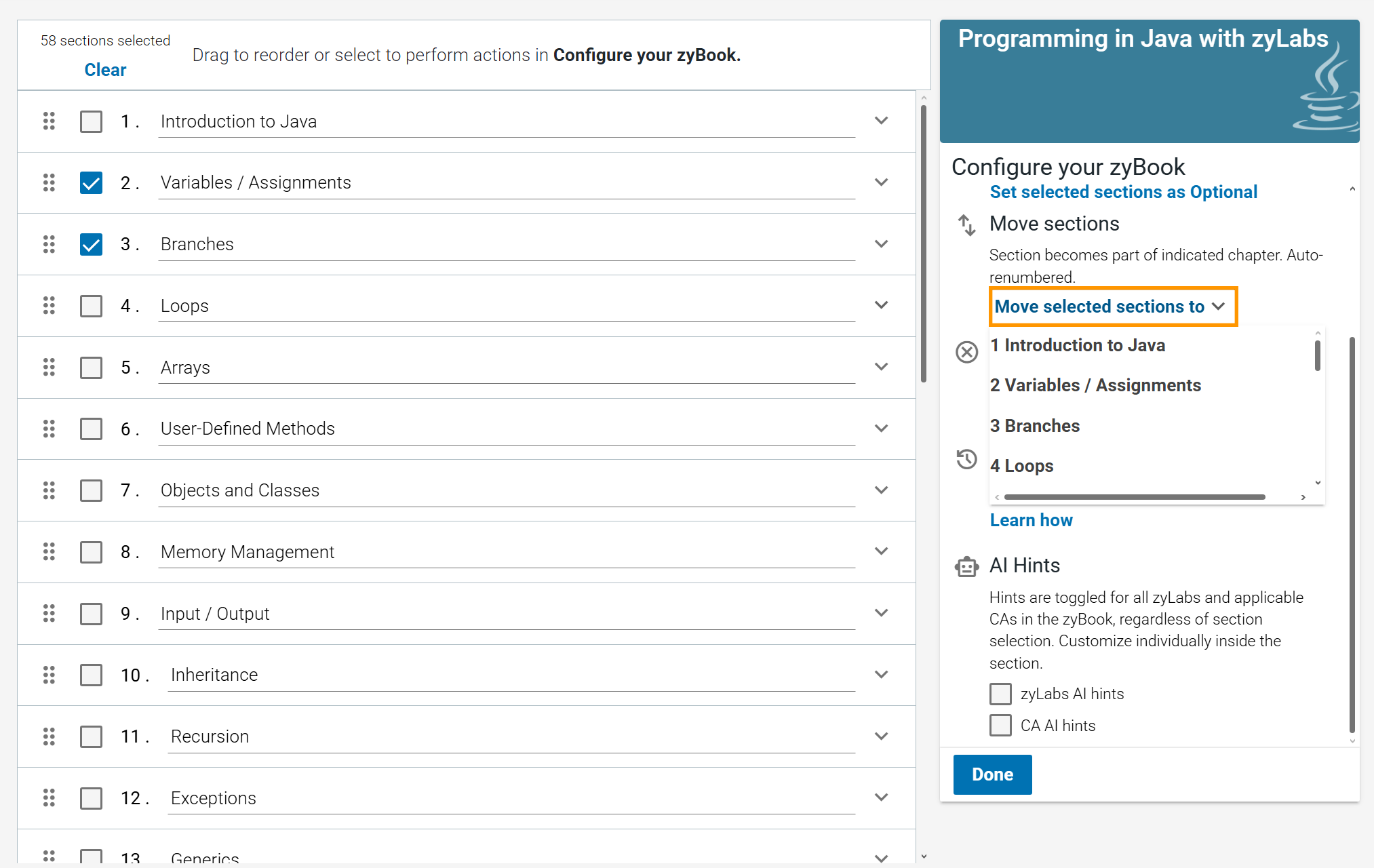This screenshot has height=868, width=1374.
Task: Click drag handle for User-Defined Methods
Action: [x=49, y=429]
